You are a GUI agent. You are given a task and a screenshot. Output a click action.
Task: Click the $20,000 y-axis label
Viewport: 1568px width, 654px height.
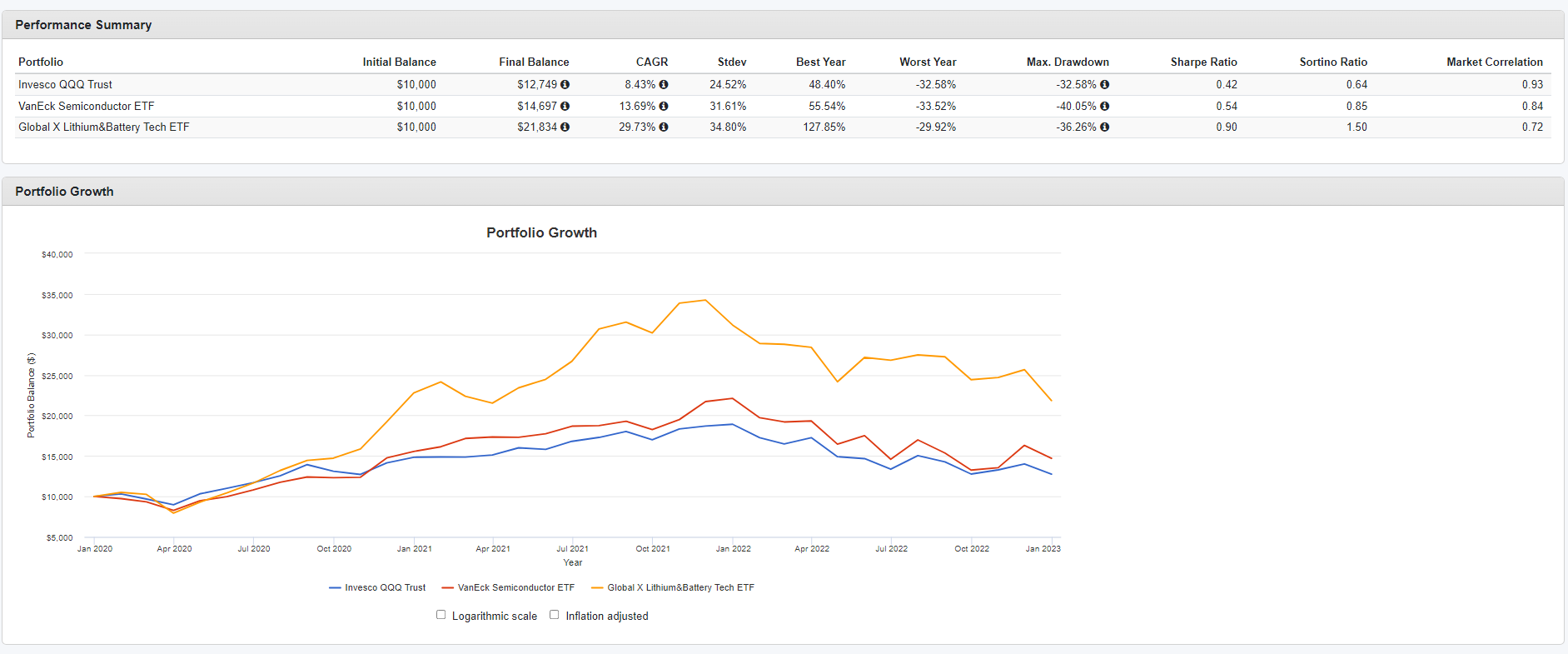coord(57,417)
